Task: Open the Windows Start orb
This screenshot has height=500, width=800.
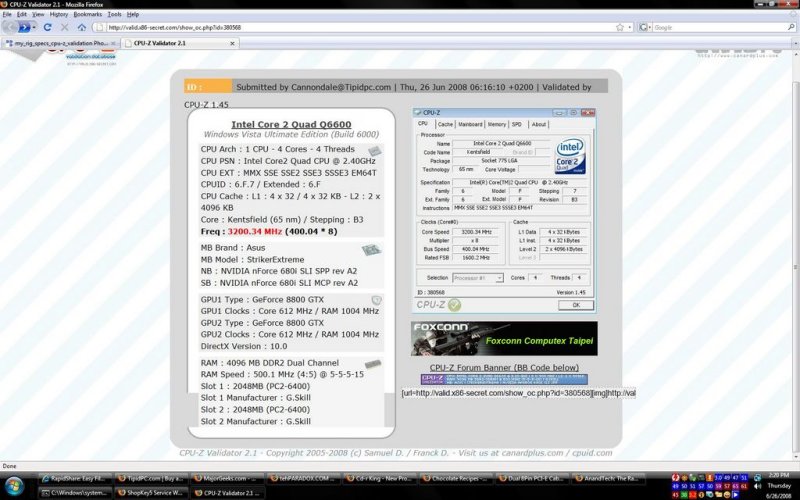Action: 14,485
